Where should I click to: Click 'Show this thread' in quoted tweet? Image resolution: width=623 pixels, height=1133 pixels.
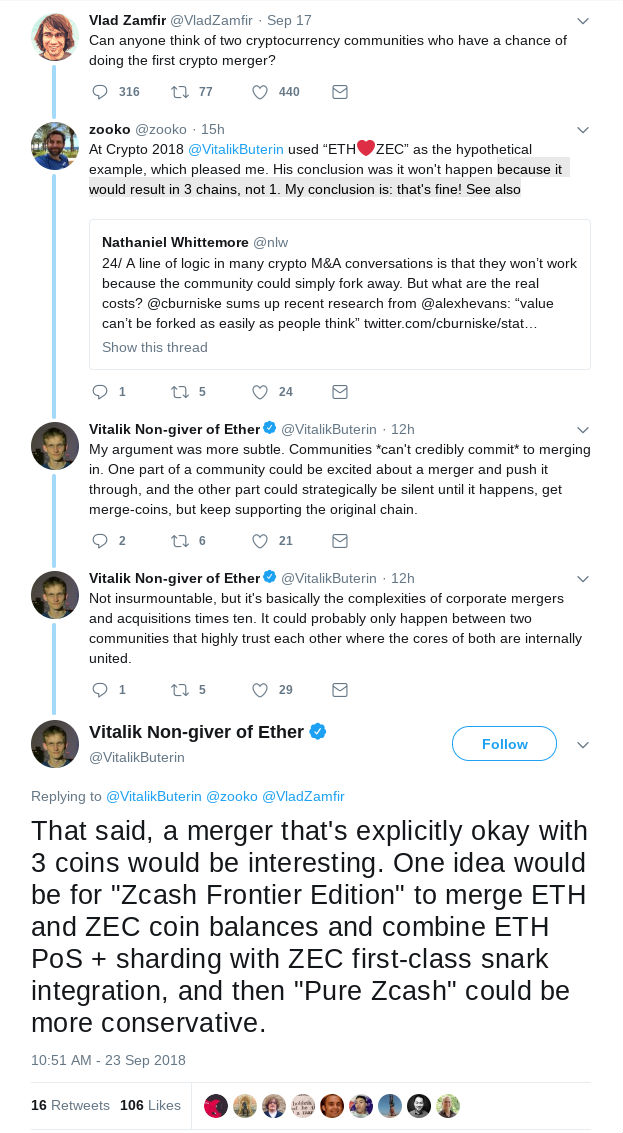pos(155,347)
